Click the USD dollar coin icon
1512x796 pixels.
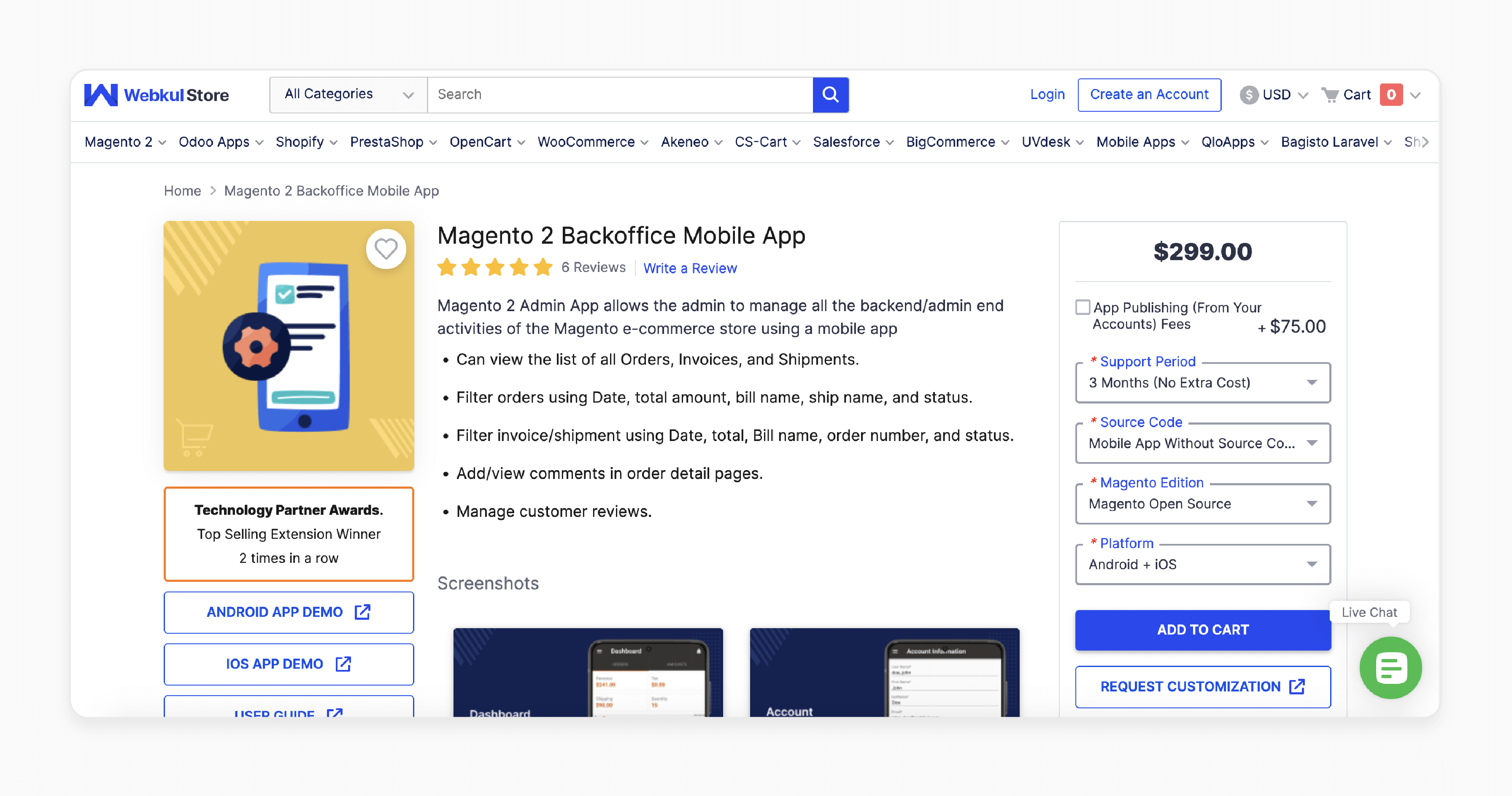pos(1248,94)
